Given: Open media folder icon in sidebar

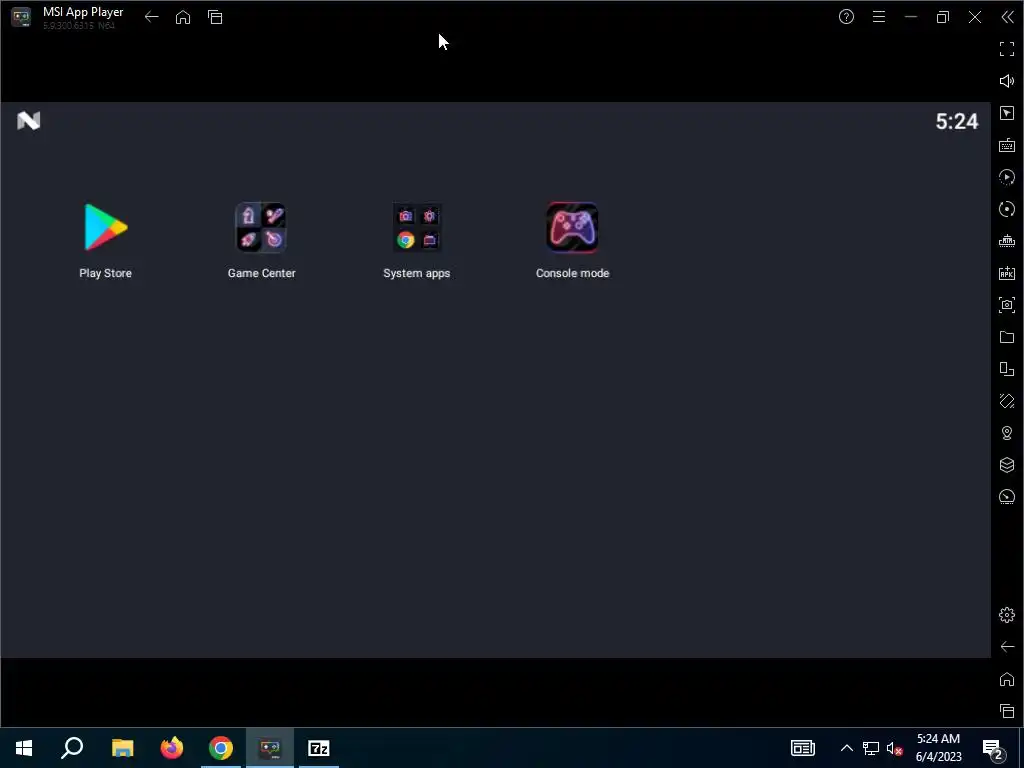Looking at the screenshot, I should (x=1007, y=337).
